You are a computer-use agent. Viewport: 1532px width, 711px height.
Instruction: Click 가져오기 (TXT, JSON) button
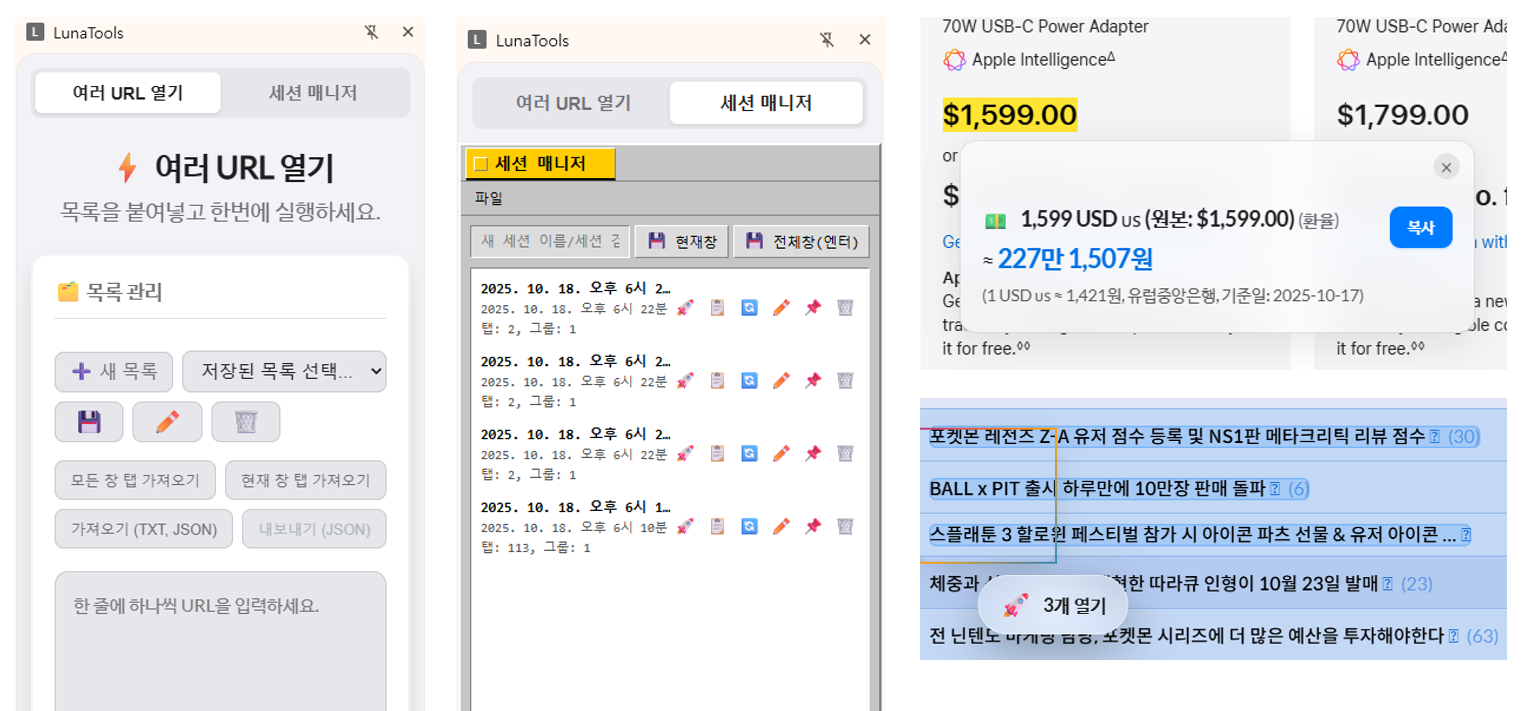144,529
